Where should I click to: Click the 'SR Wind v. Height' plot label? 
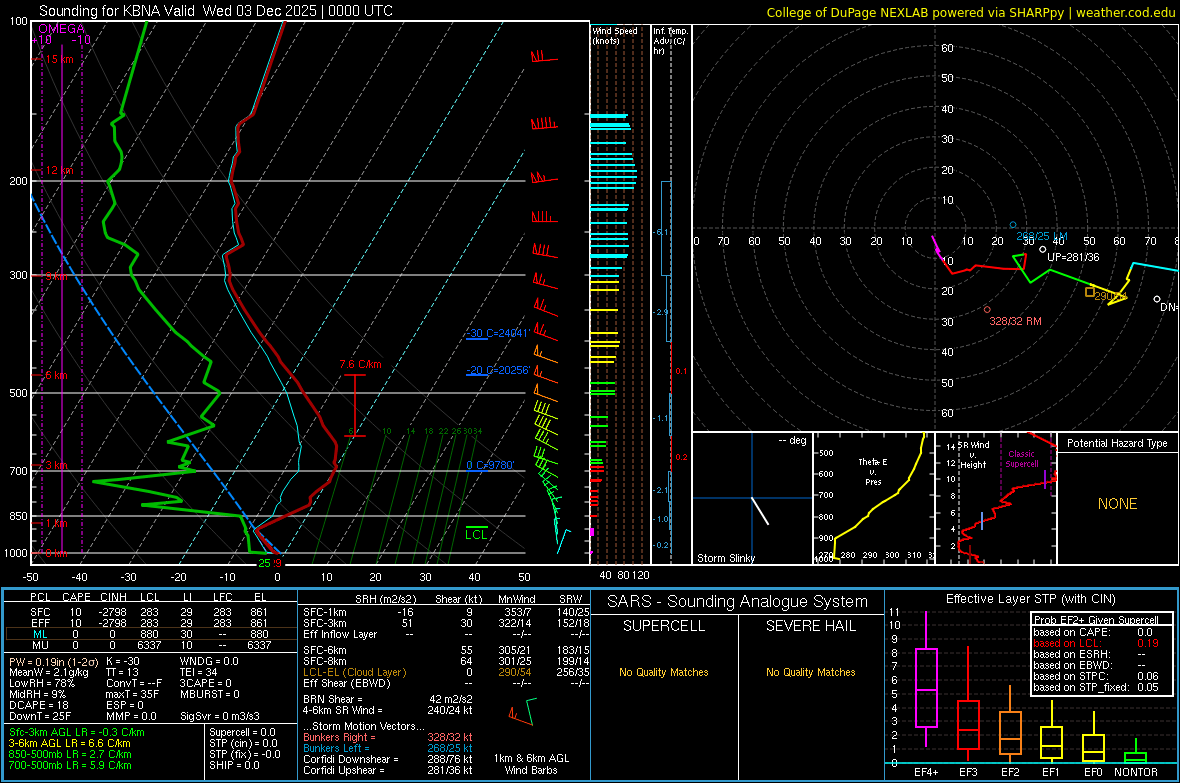(973, 455)
